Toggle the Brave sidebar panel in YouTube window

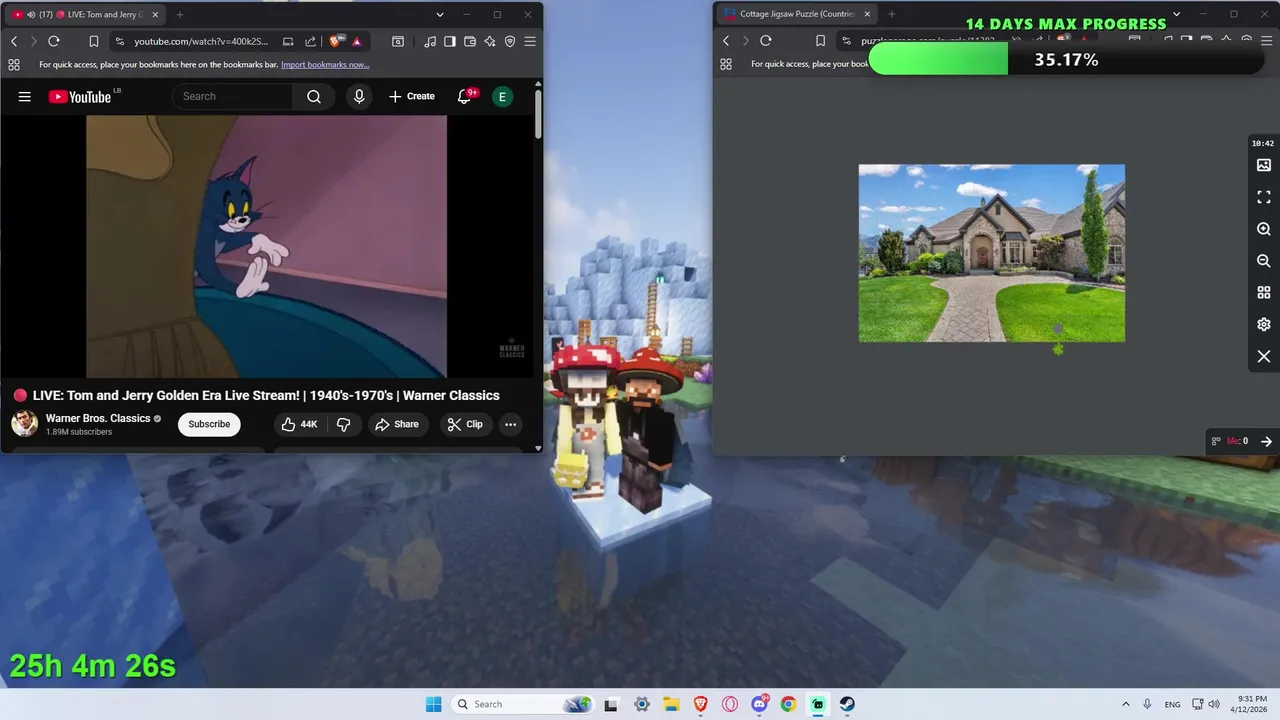click(x=450, y=41)
